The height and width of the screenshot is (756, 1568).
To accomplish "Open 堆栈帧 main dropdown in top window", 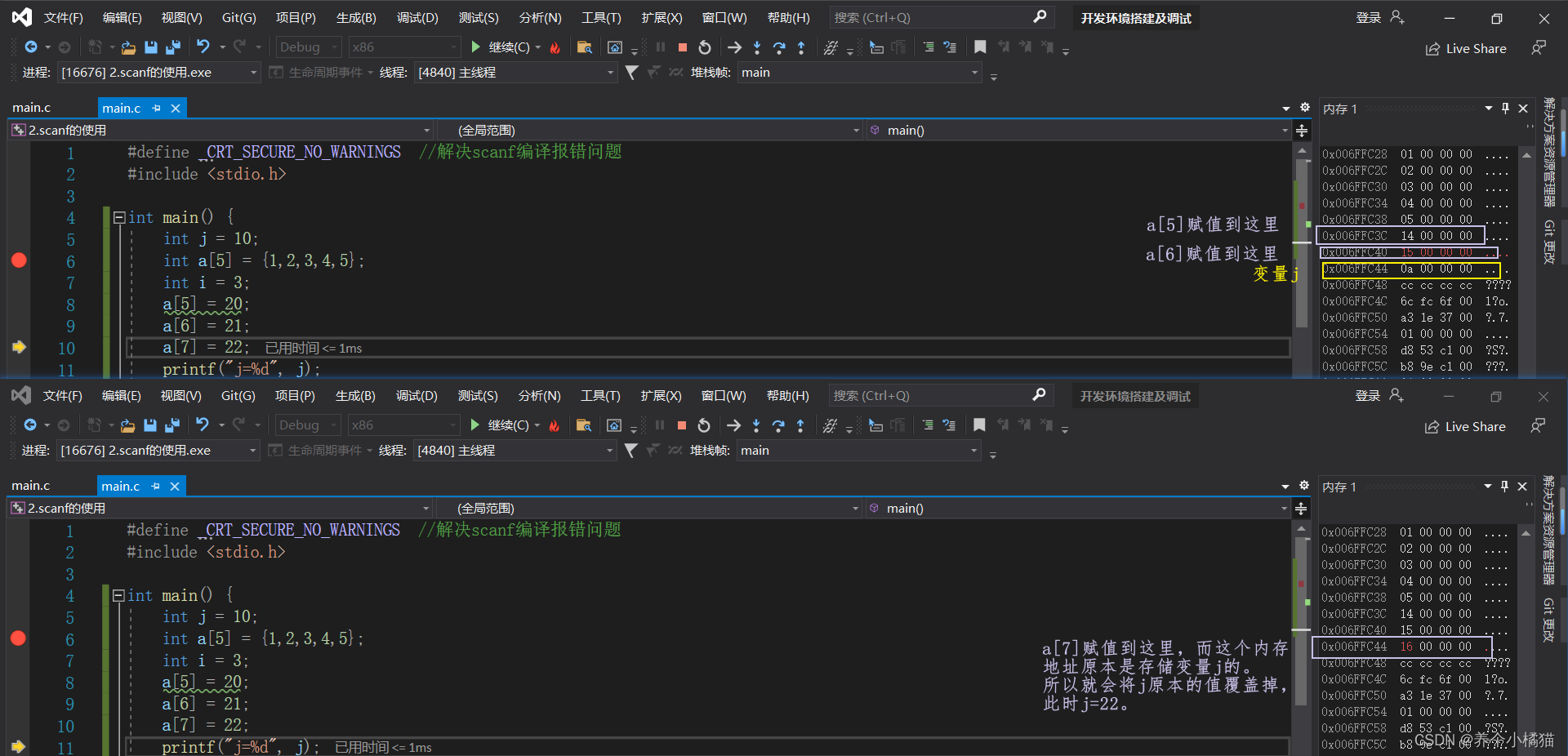I will (859, 73).
